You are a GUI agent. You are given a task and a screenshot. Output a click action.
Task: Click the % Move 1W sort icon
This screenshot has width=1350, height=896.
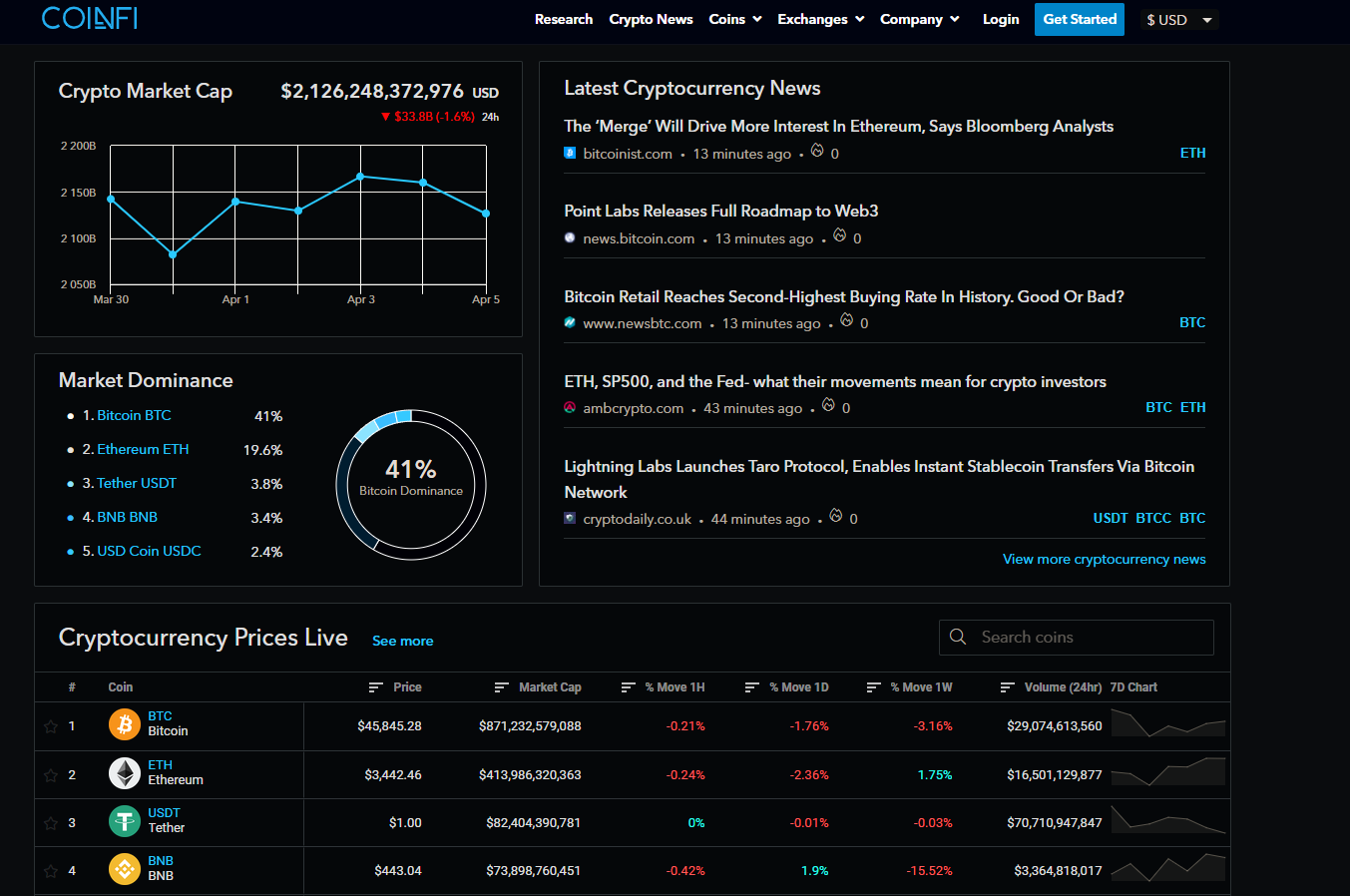[x=873, y=687]
